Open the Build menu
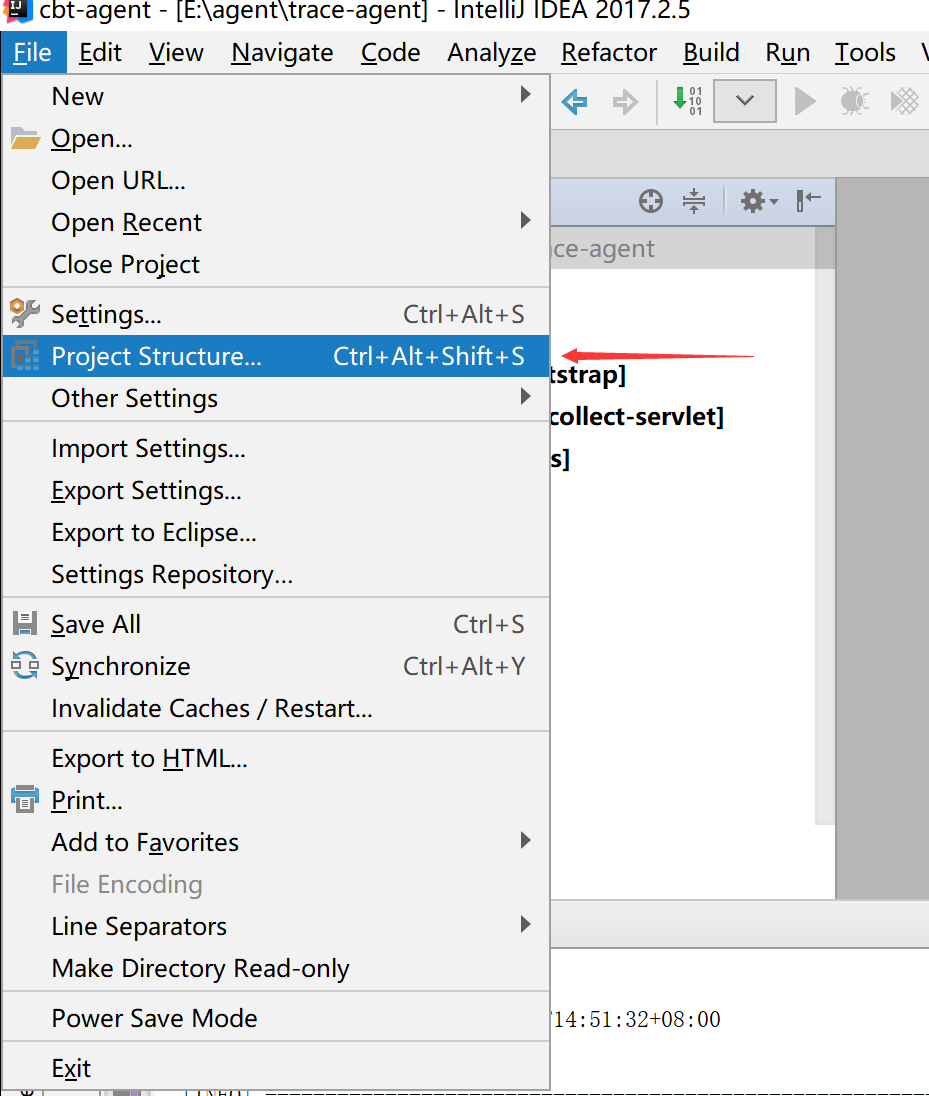 coord(711,52)
